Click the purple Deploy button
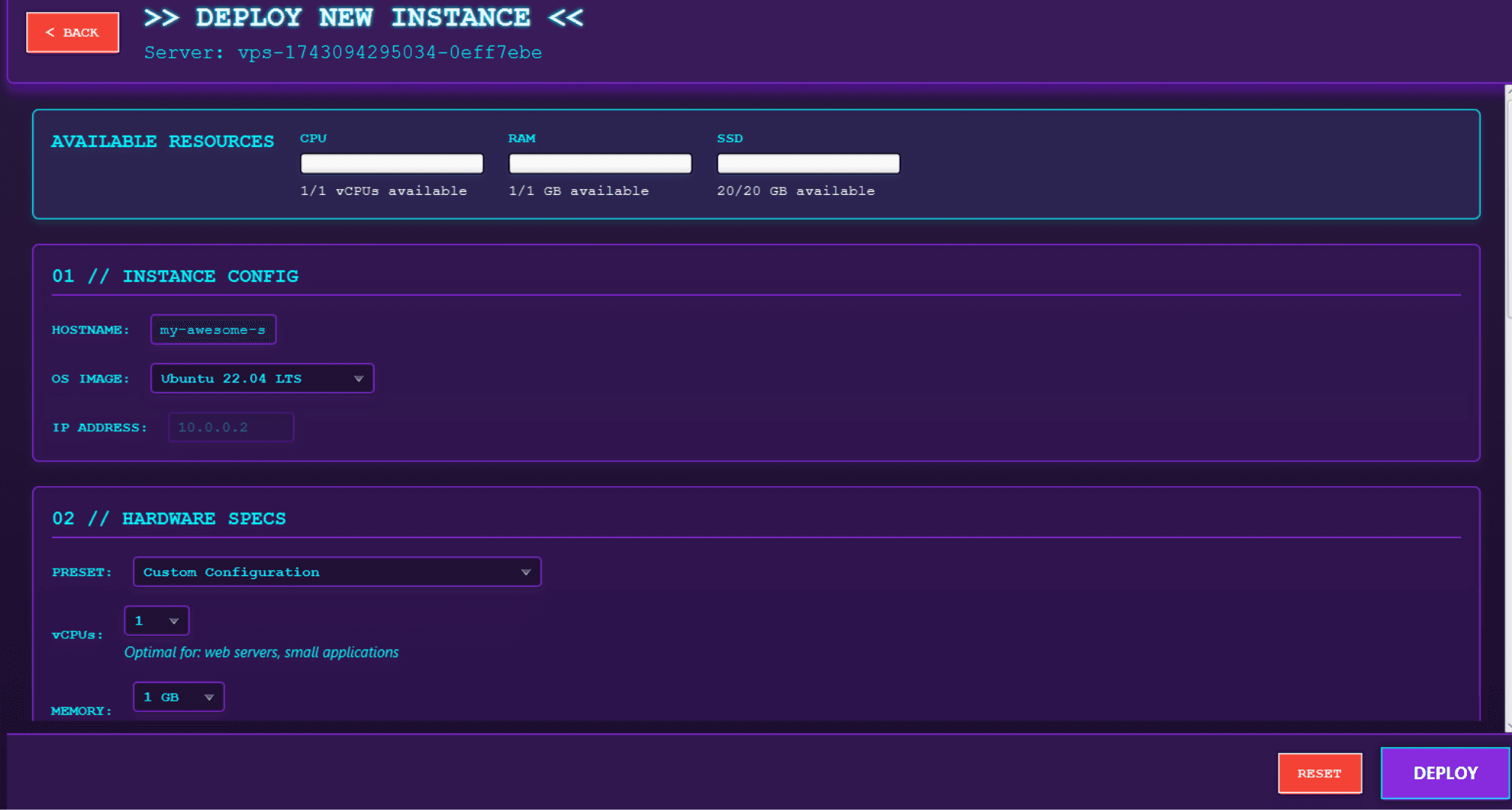The height and width of the screenshot is (810, 1512). [x=1444, y=773]
